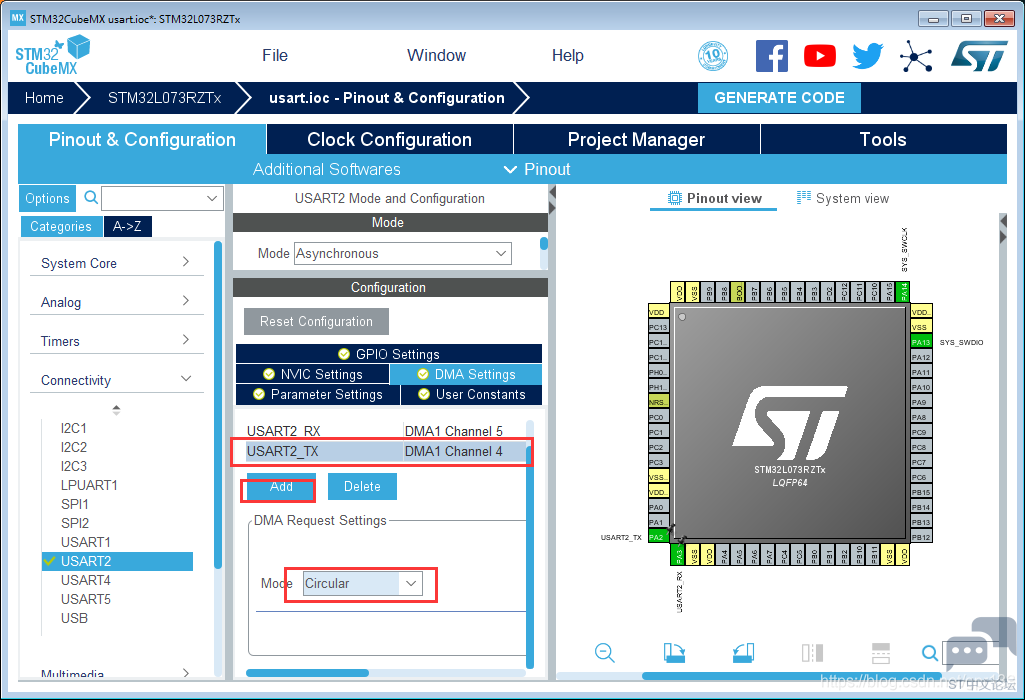
Task: Click categories list vertical scrollbar
Action: (218, 405)
